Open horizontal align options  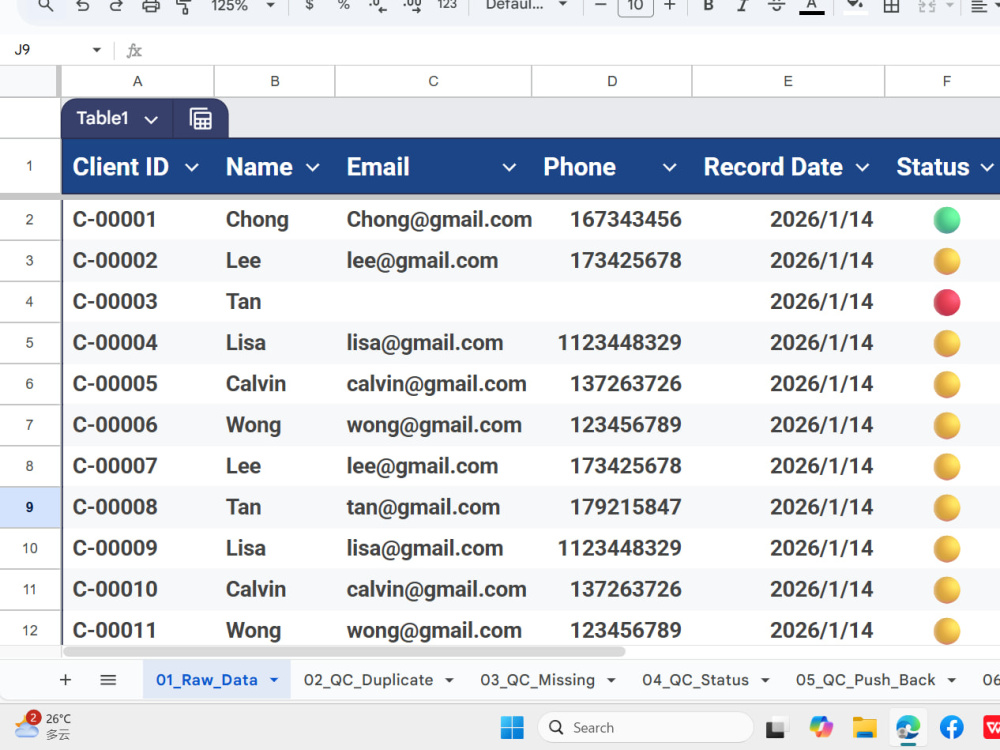click(x=978, y=6)
